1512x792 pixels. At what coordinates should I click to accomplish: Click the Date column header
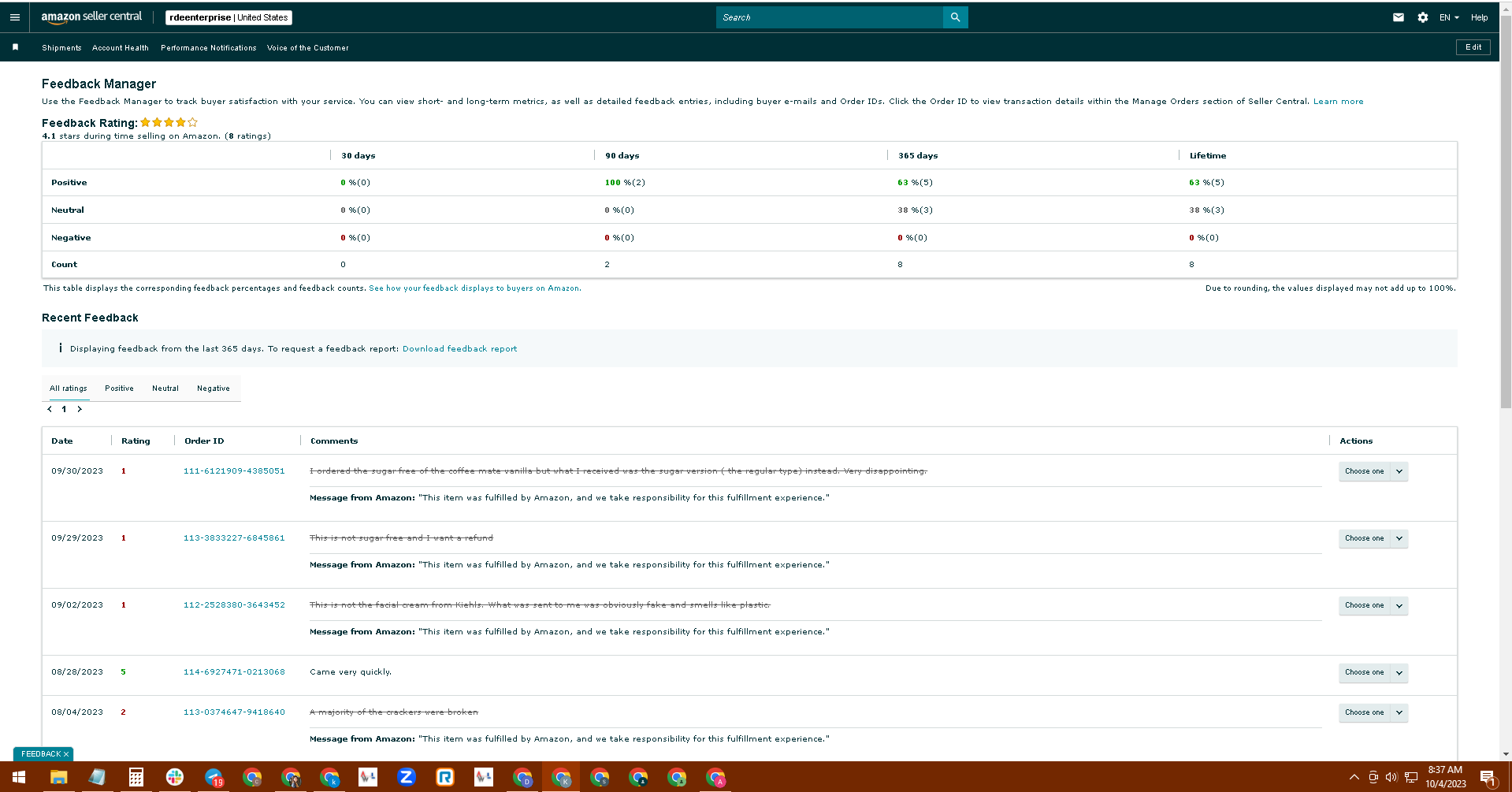[x=62, y=441]
